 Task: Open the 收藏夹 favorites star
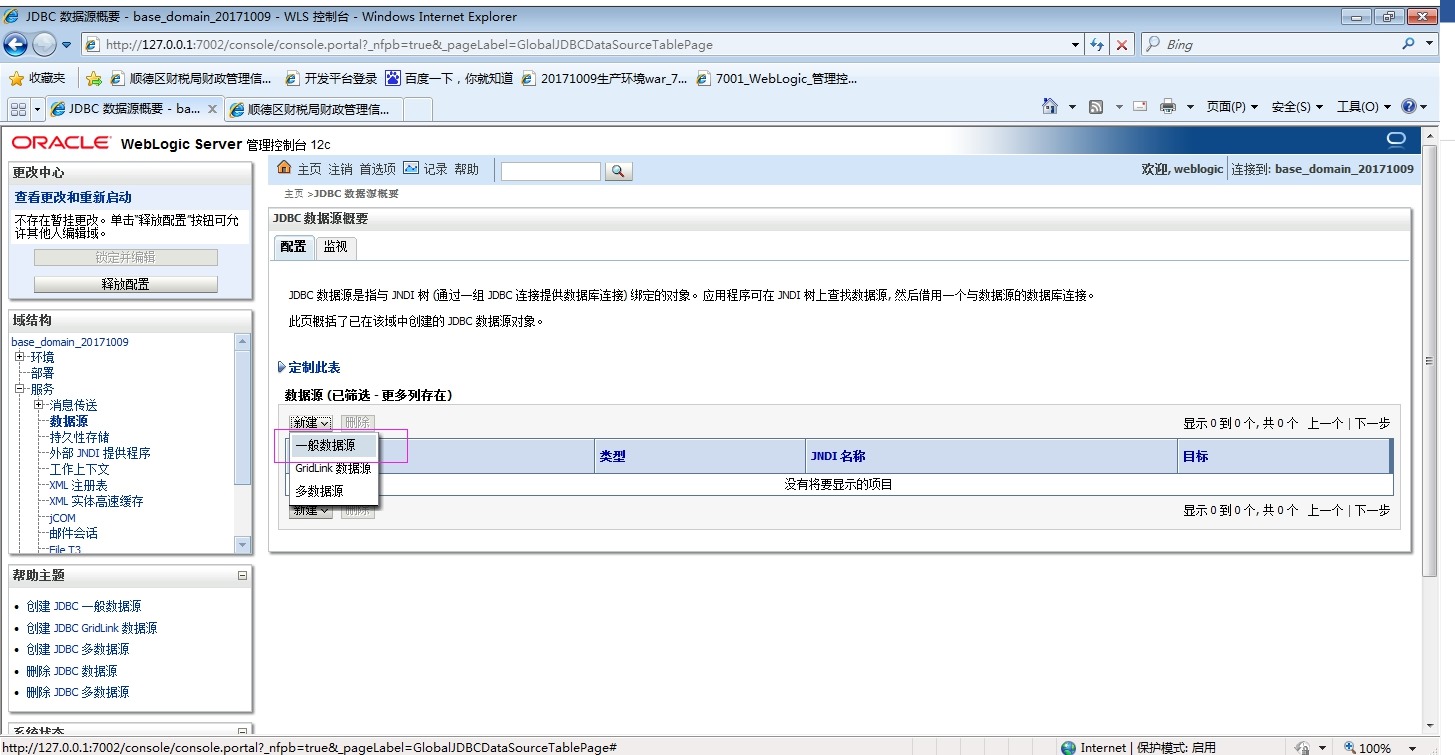click(x=16, y=78)
